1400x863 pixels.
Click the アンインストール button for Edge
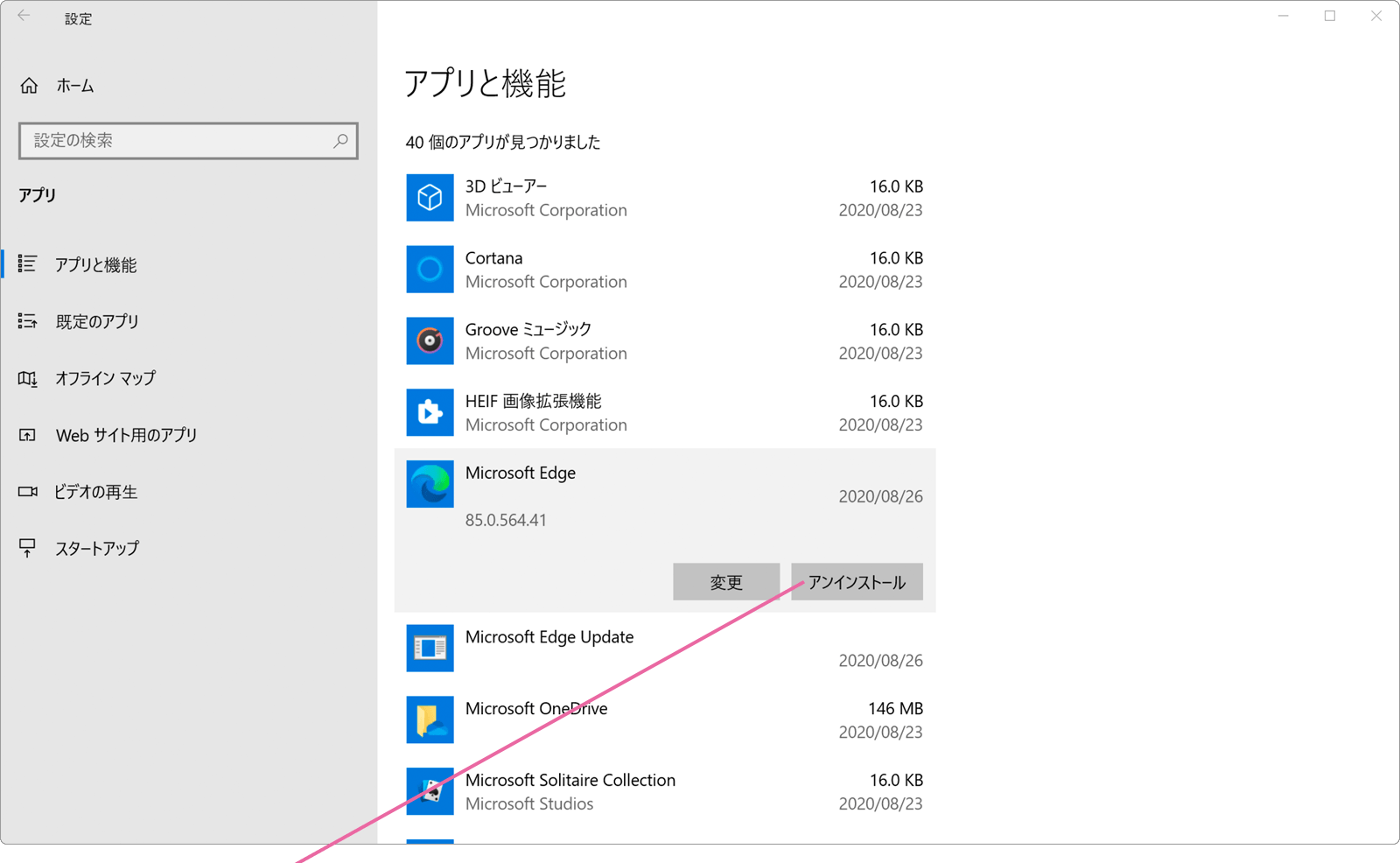pos(857,582)
